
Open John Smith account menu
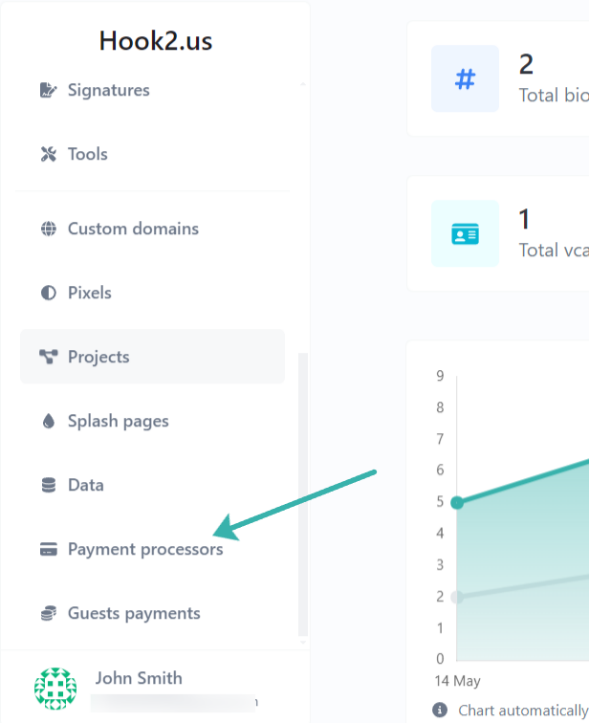point(155,688)
